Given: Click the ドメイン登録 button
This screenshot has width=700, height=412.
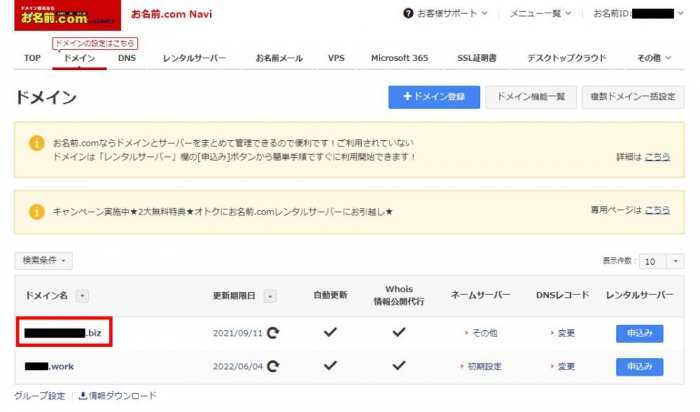Looking at the screenshot, I should pyautogui.click(x=434, y=97).
